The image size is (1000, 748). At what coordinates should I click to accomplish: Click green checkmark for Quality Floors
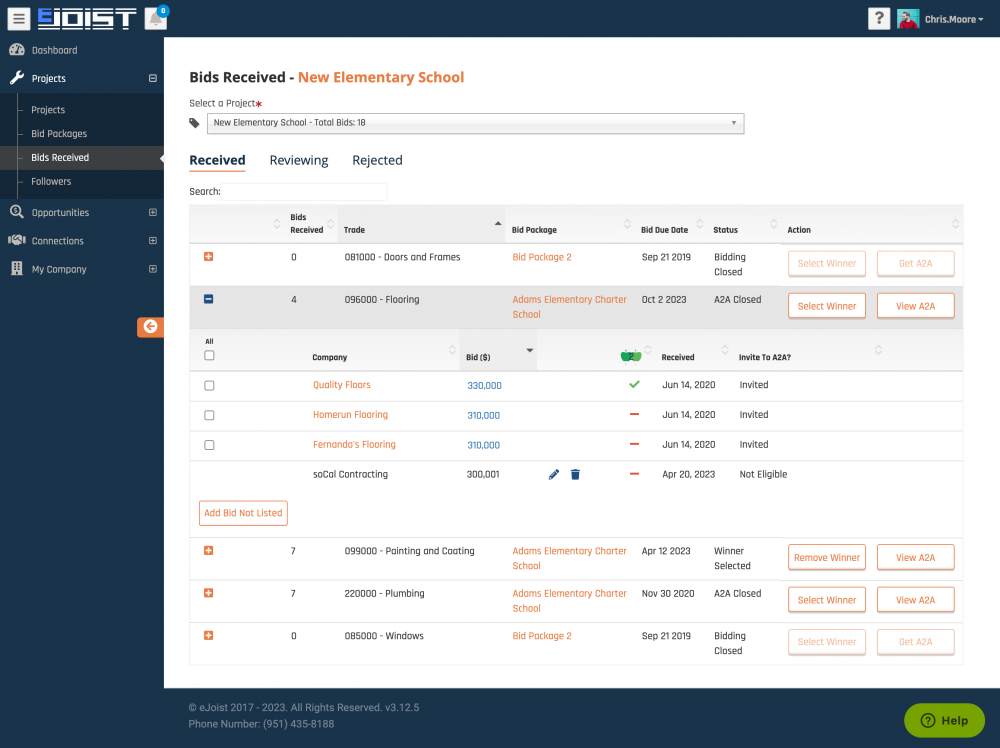coord(634,385)
